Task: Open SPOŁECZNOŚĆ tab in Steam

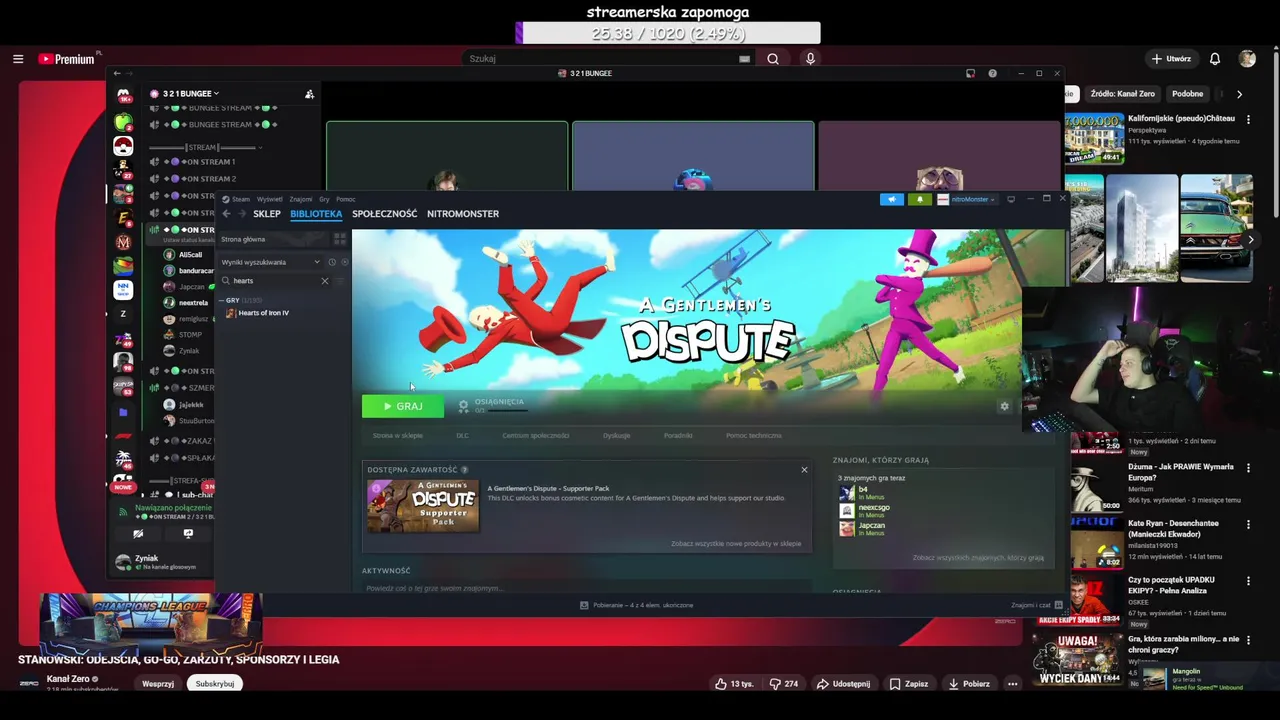Action: [384, 214]
